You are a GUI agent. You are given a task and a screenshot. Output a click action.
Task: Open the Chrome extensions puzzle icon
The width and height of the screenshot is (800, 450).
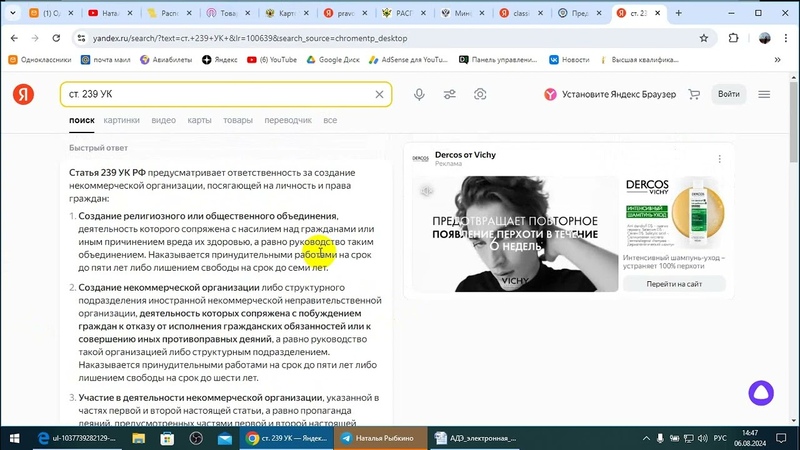point(733,38)
